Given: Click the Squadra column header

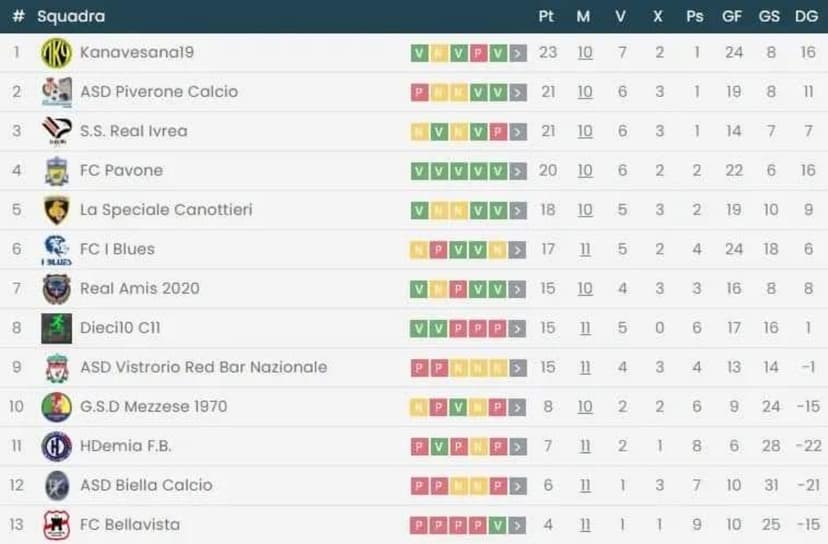Looking at the screenshot, I should (70, 16).
